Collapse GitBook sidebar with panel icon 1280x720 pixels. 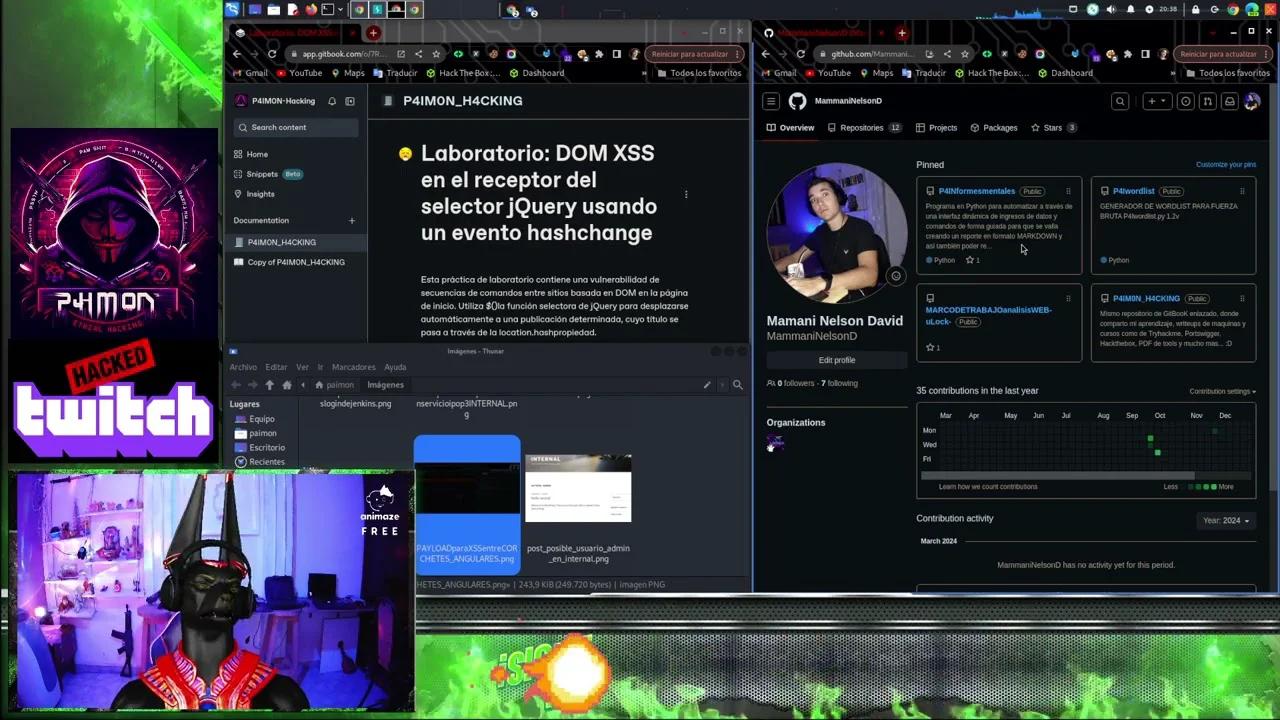coord(350,101)
